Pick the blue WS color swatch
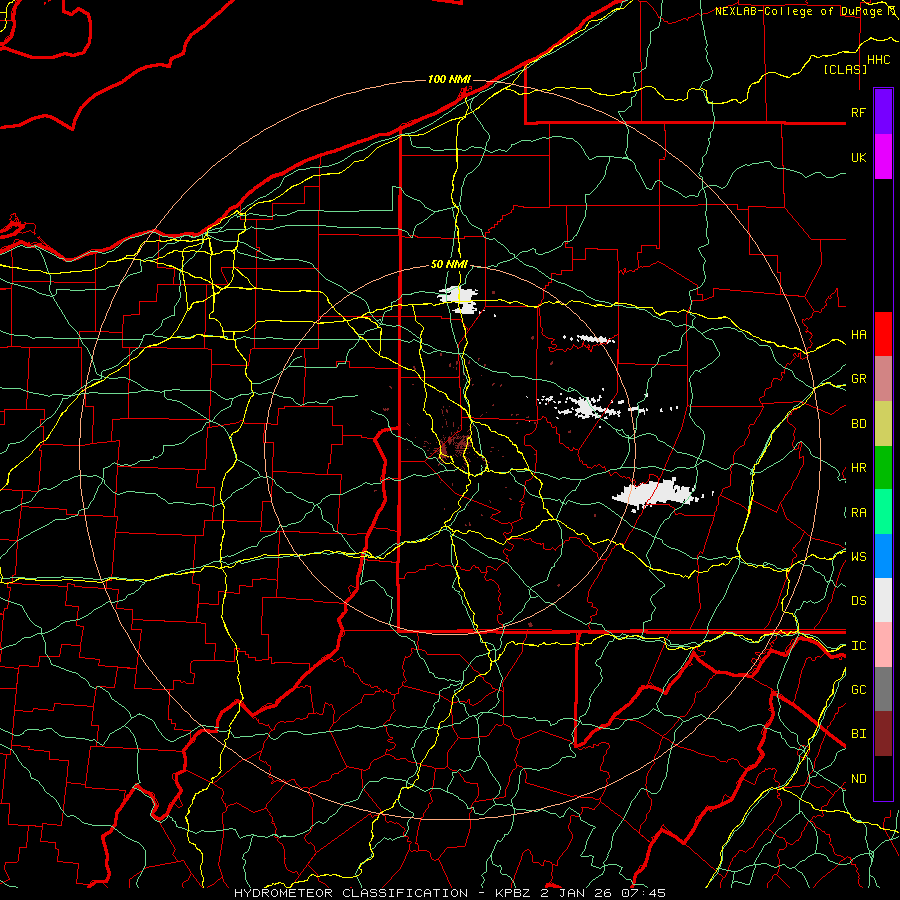Viewport: 900px width, 900px height. [x=883, y=556]
